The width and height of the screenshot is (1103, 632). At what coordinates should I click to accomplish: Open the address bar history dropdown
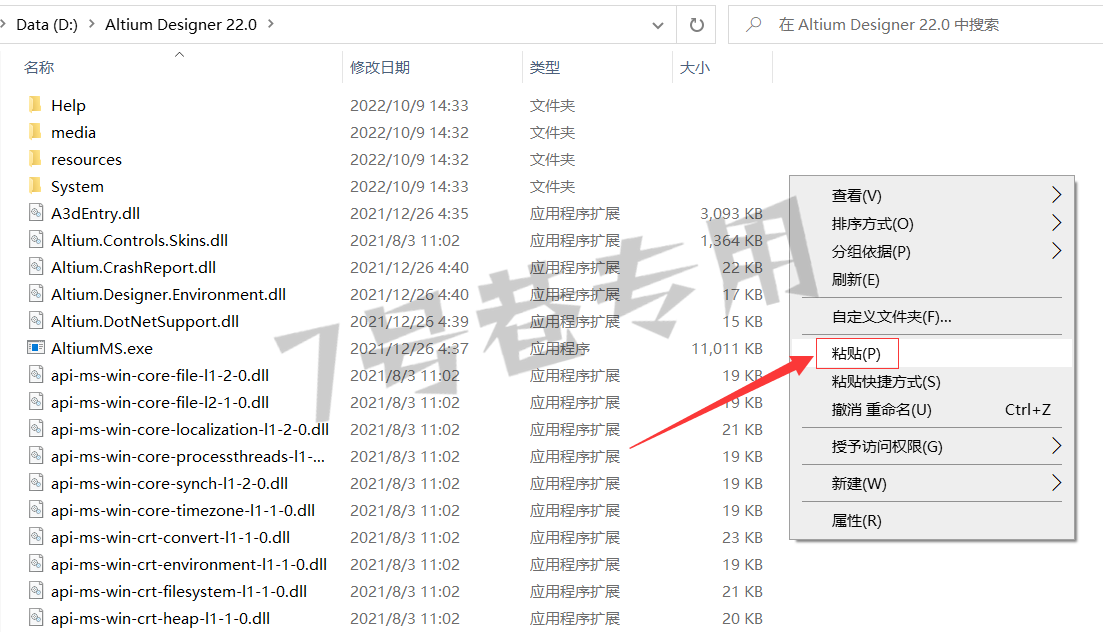pyautogui.click(x=658, y=25)
